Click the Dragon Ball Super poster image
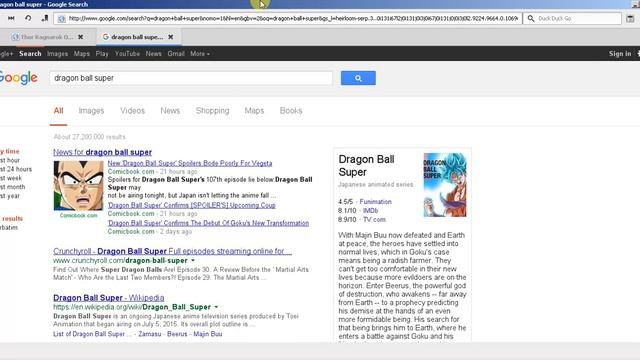The height and width of the screenshot is (360, 640). (445, 185)
